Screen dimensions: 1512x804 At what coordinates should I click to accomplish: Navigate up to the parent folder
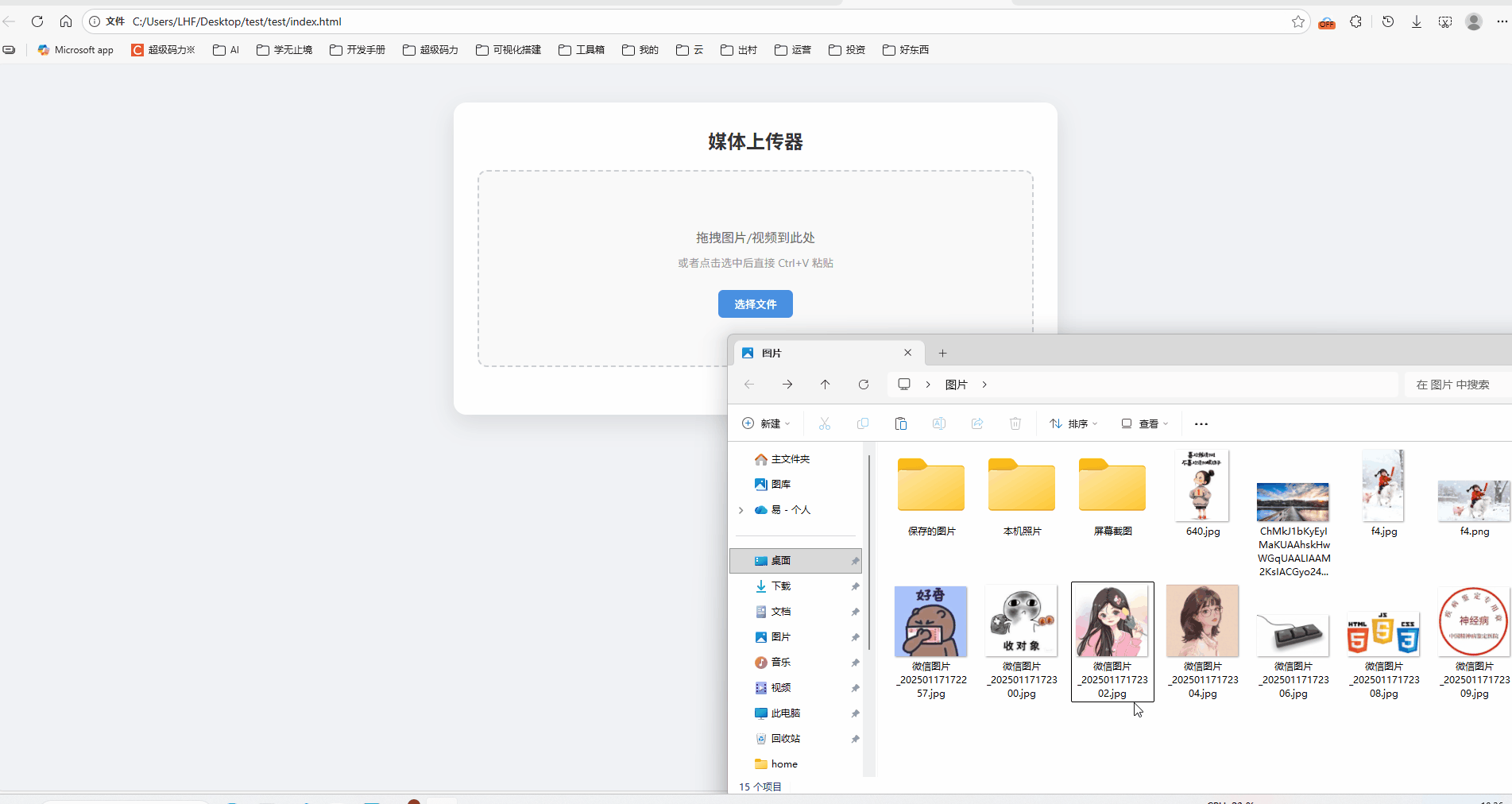[826, 385]
